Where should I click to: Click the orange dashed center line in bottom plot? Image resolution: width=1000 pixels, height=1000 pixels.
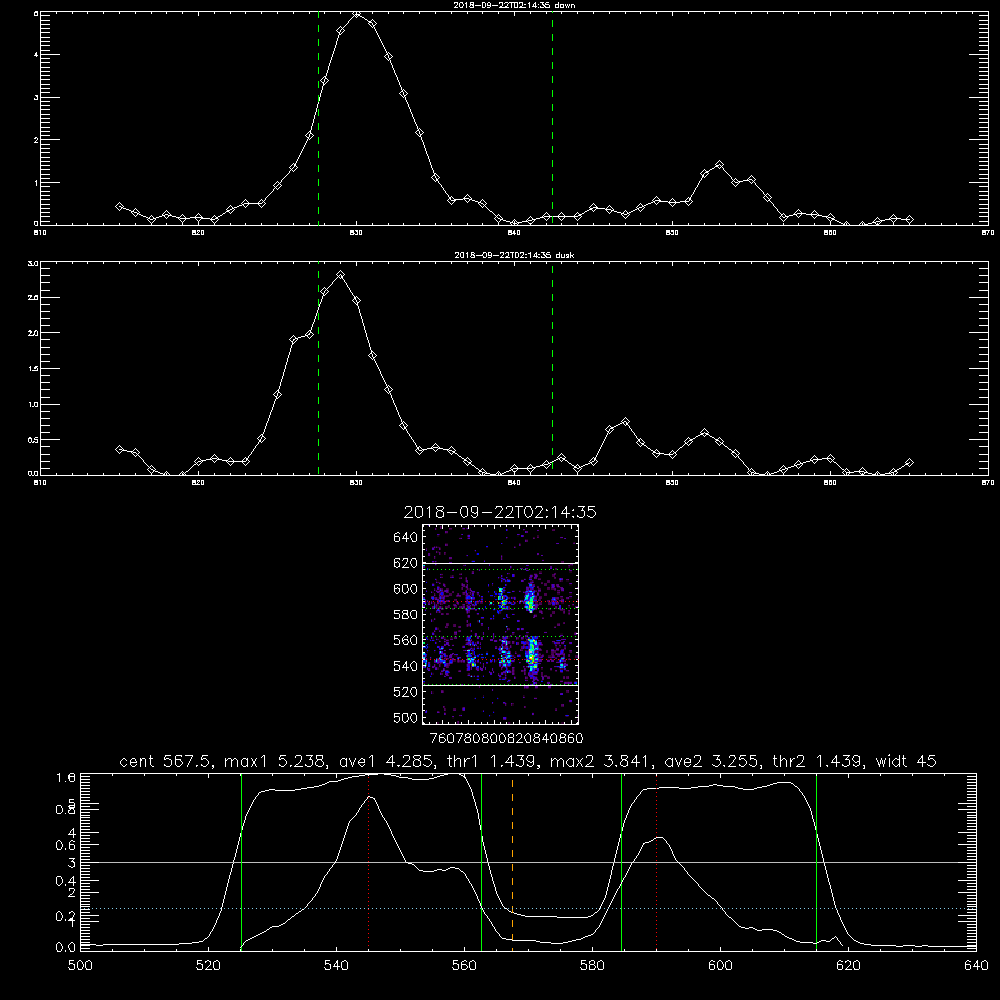[512, 862]
